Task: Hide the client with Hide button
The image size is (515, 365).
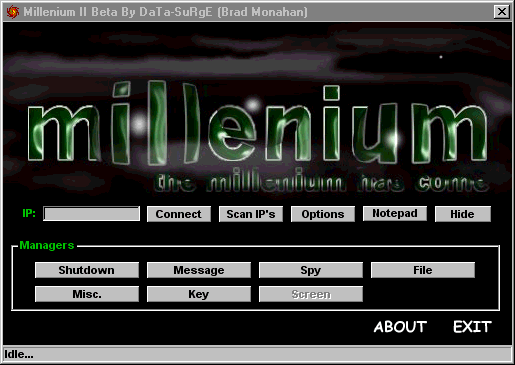Action: 463,214
